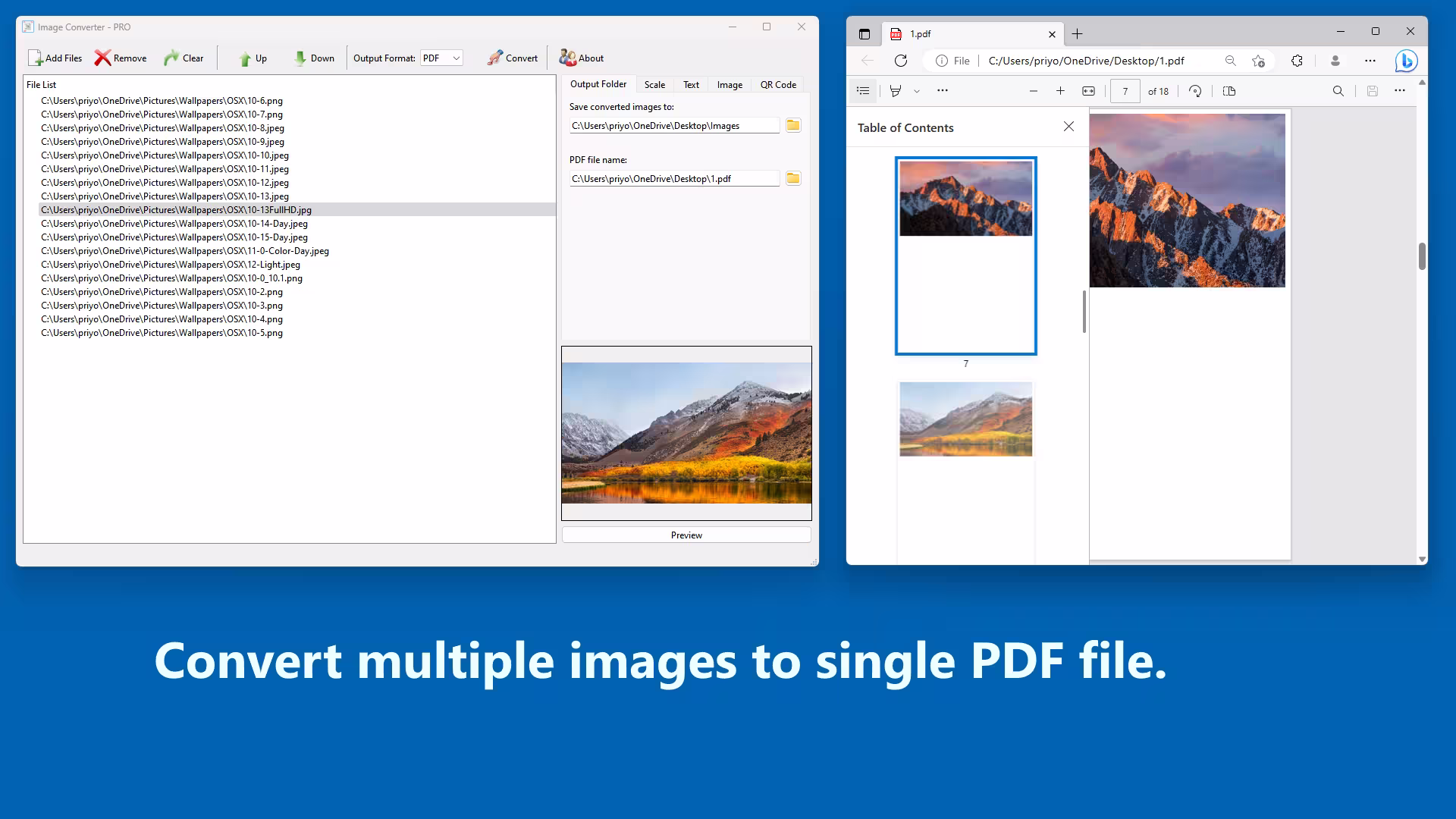1456x819 pixels.
Task: Rotate the PDF page
Action: pos(1195,91)
